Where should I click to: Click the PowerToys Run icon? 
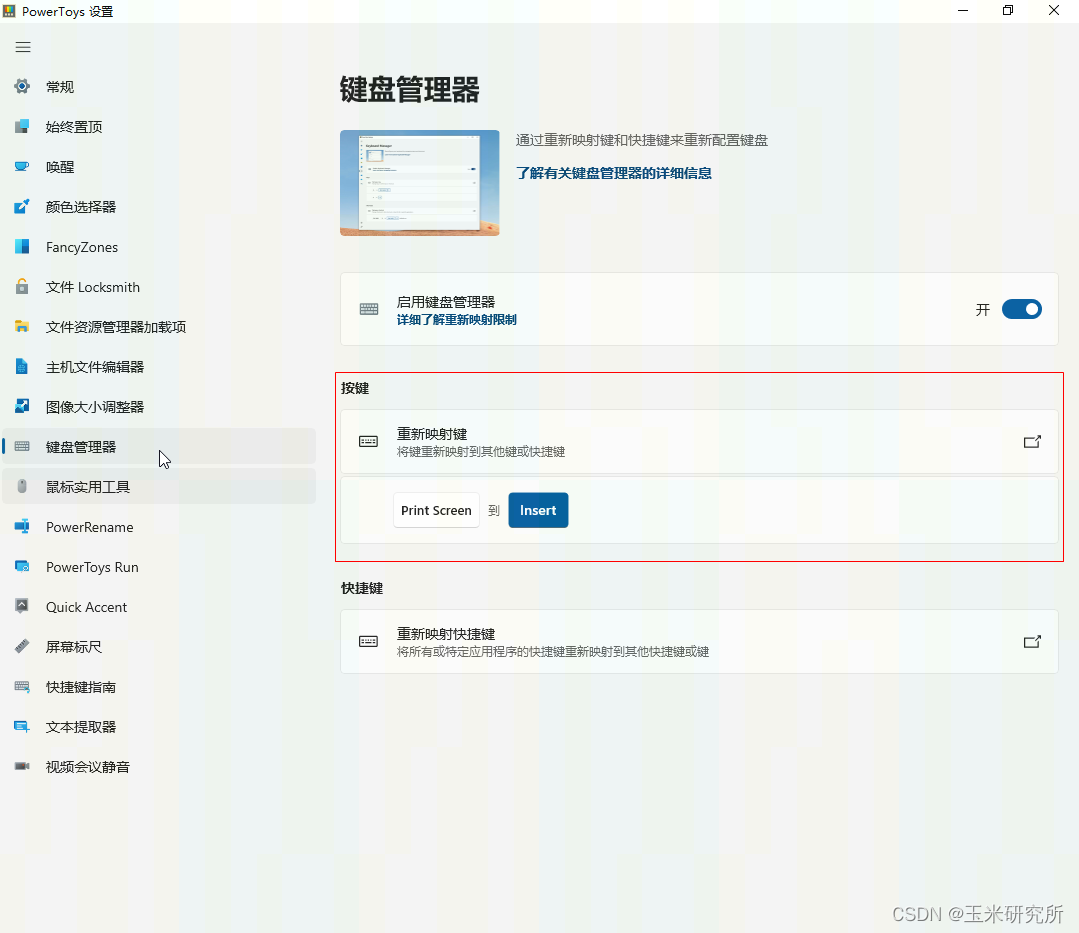22,566
